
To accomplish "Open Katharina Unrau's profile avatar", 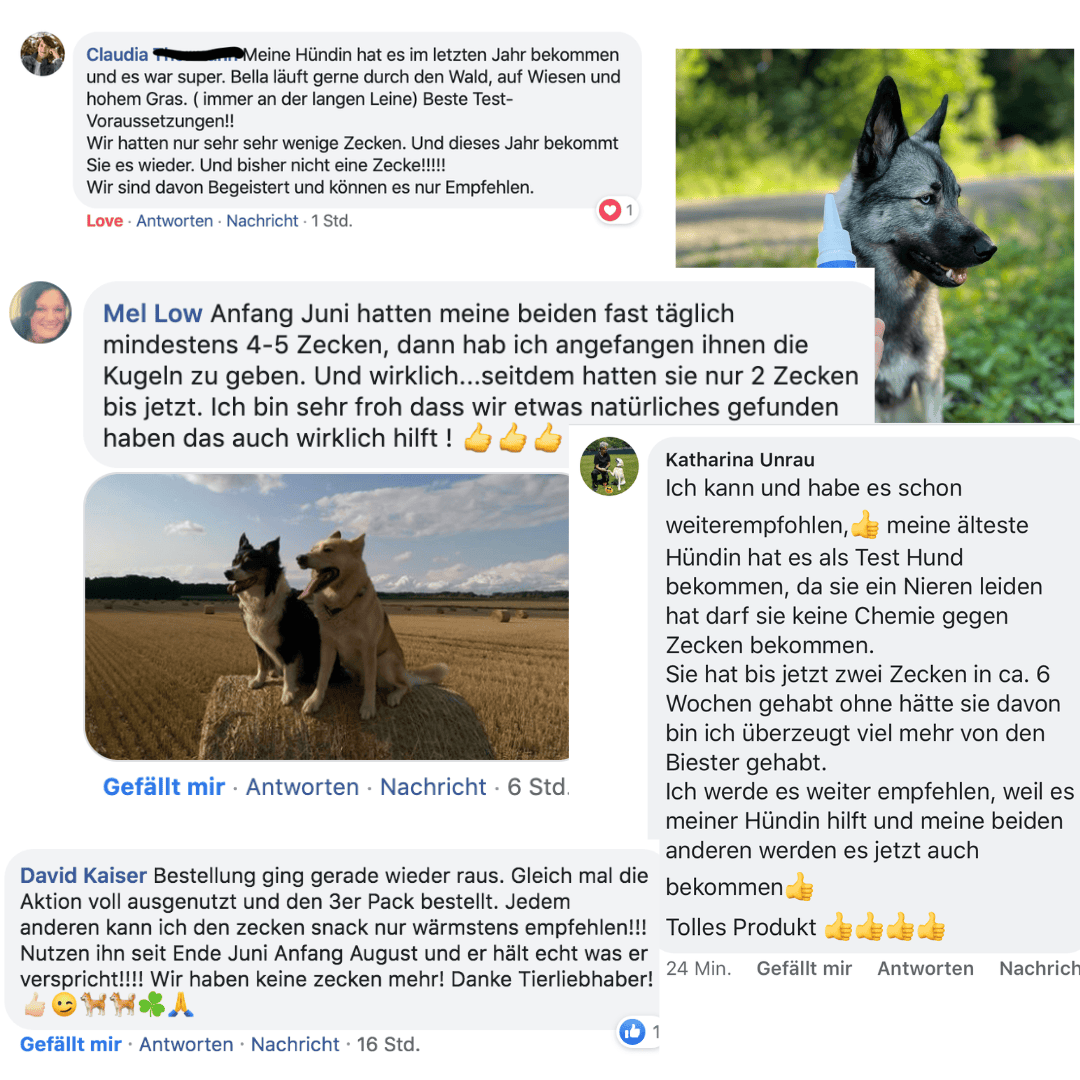I will [x=609, y=466].
